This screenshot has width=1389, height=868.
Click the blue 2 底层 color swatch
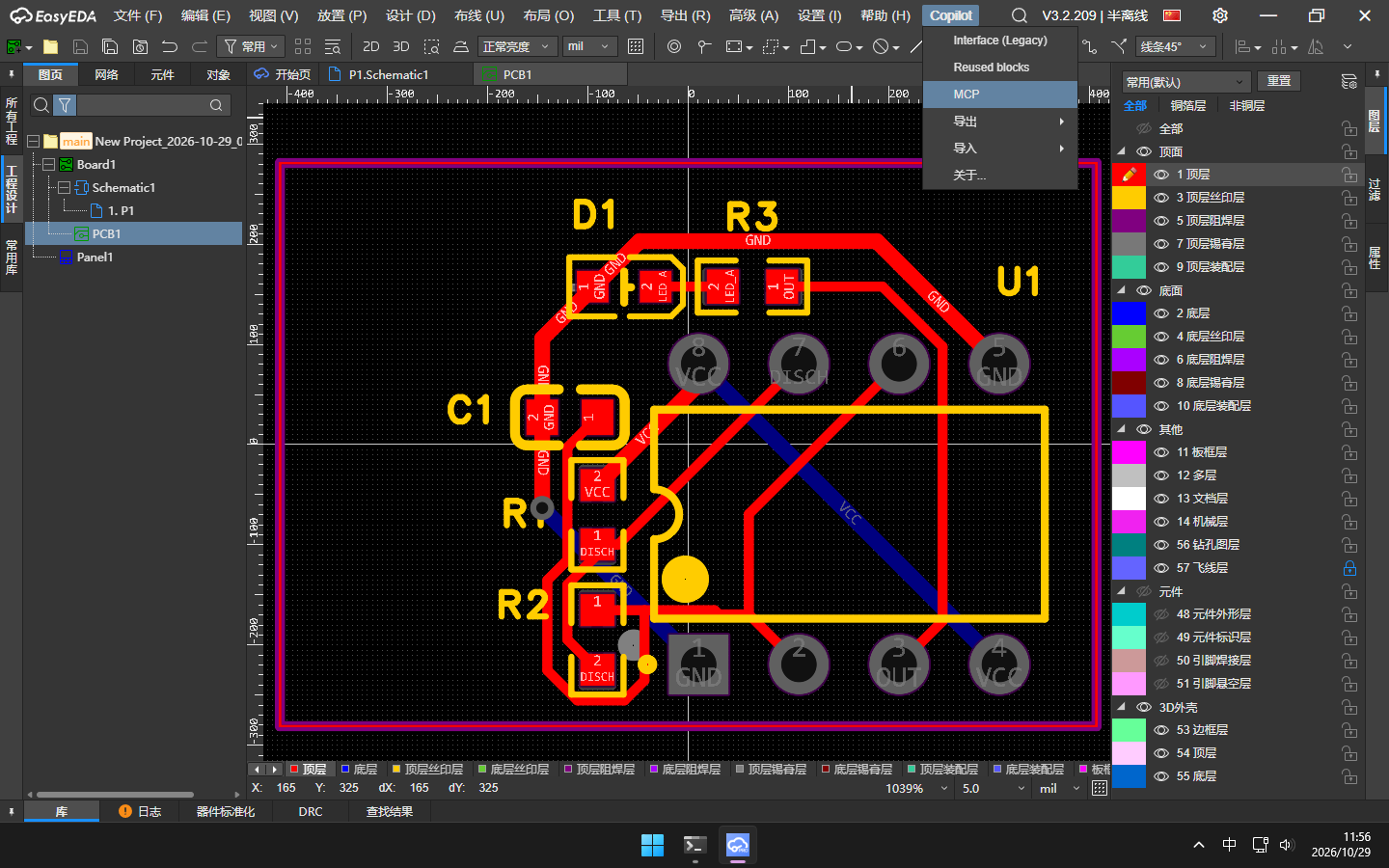(x=1130, y=313)
